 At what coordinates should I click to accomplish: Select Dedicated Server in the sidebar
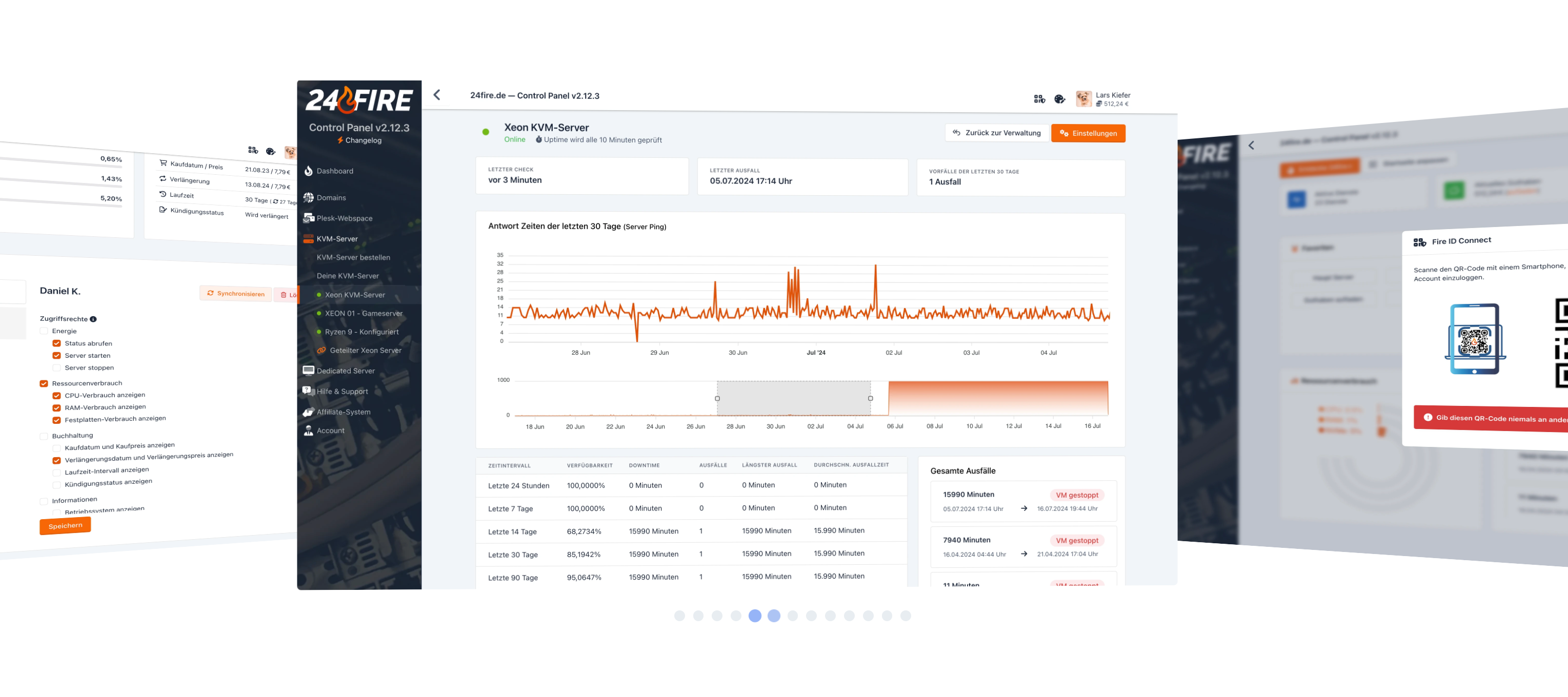pos(345,371)
